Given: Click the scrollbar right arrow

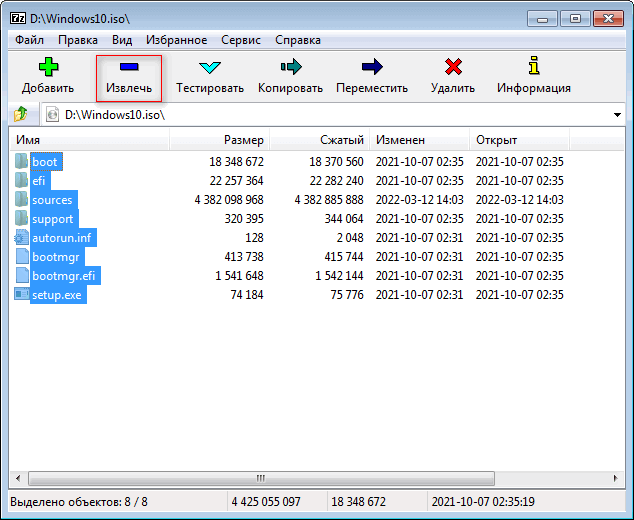Looking at the screenshot, I should (616, 478).
